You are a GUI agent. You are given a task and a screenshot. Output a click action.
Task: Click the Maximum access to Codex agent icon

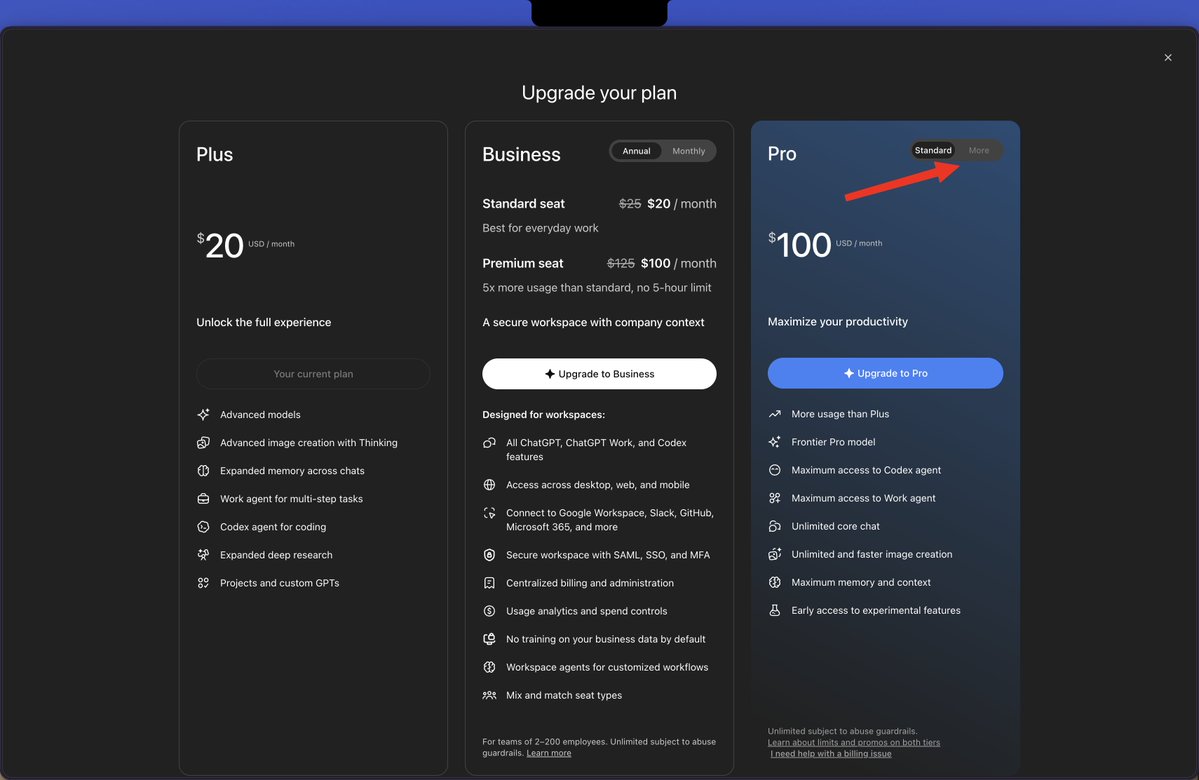[775, 470]
